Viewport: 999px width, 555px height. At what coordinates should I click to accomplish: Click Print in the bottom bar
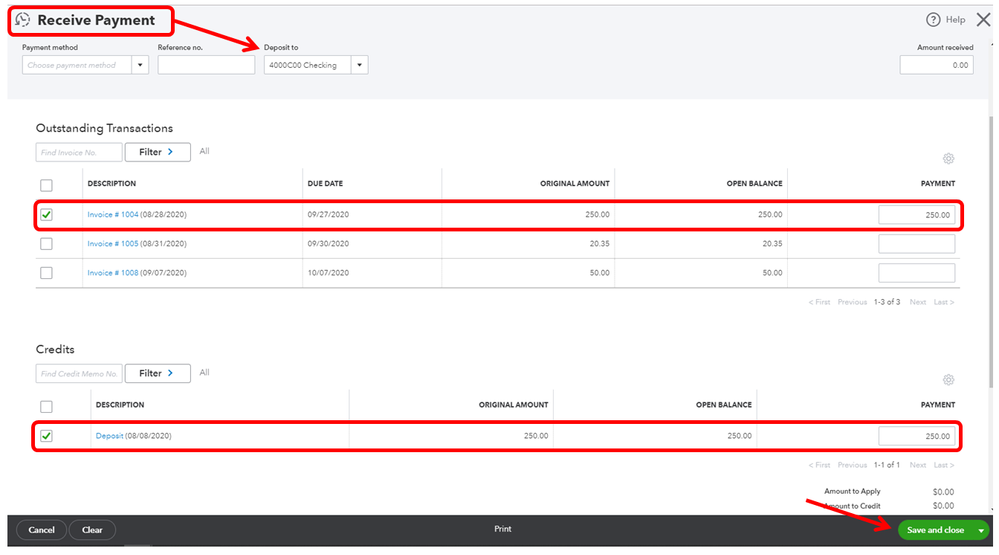tap(503, 529)
